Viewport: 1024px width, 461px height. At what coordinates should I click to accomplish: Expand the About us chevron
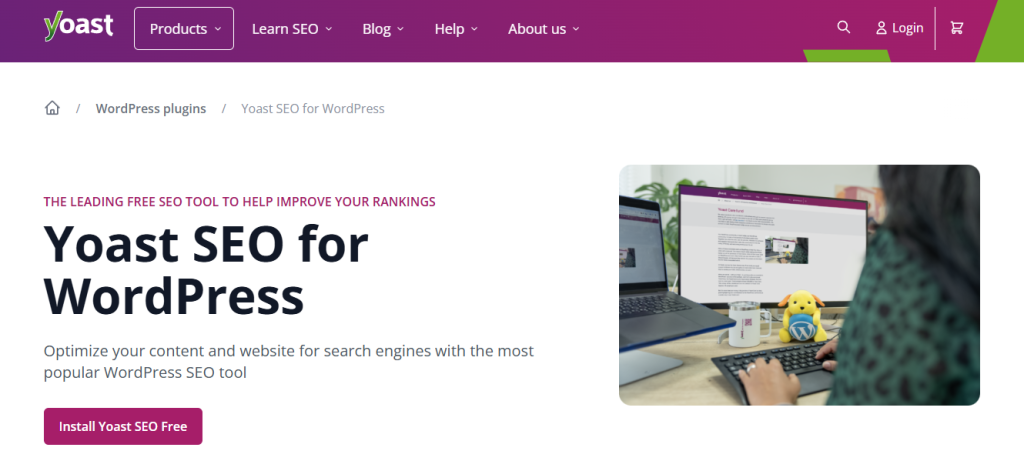[576, 29]
